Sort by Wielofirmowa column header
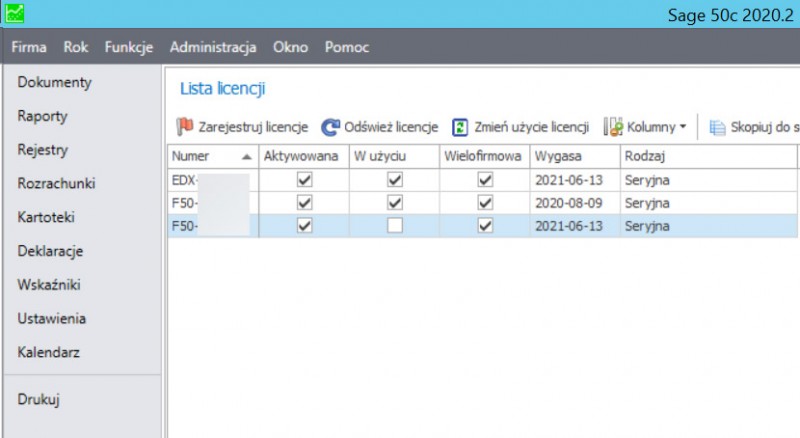This screenshot has width=800, height=438. point(485,156)
